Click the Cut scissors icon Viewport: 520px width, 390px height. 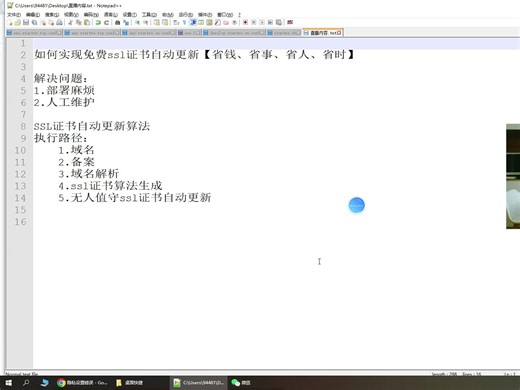click(70, 23)
